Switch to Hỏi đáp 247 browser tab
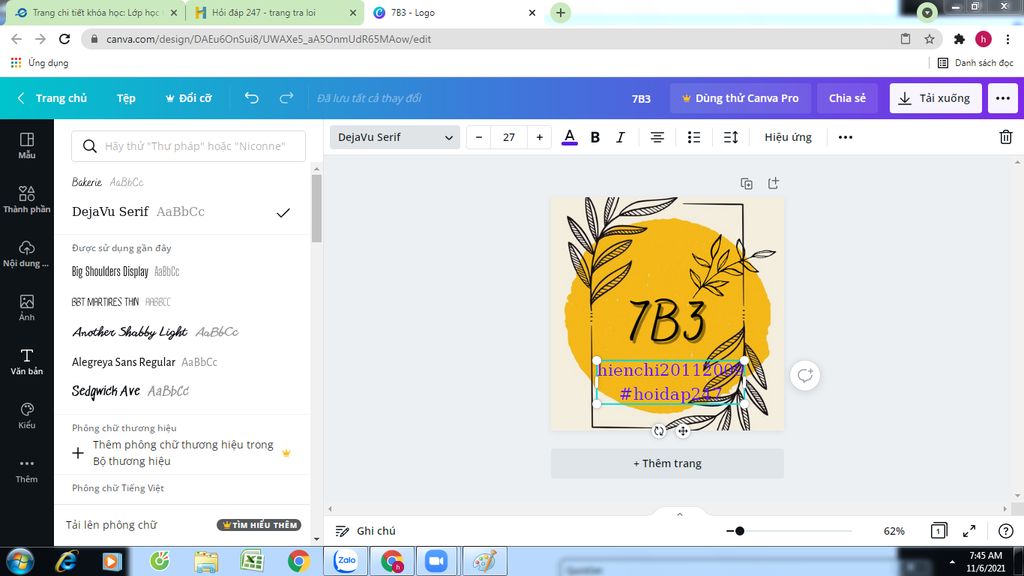1024x576 pixels. (275, 12)
